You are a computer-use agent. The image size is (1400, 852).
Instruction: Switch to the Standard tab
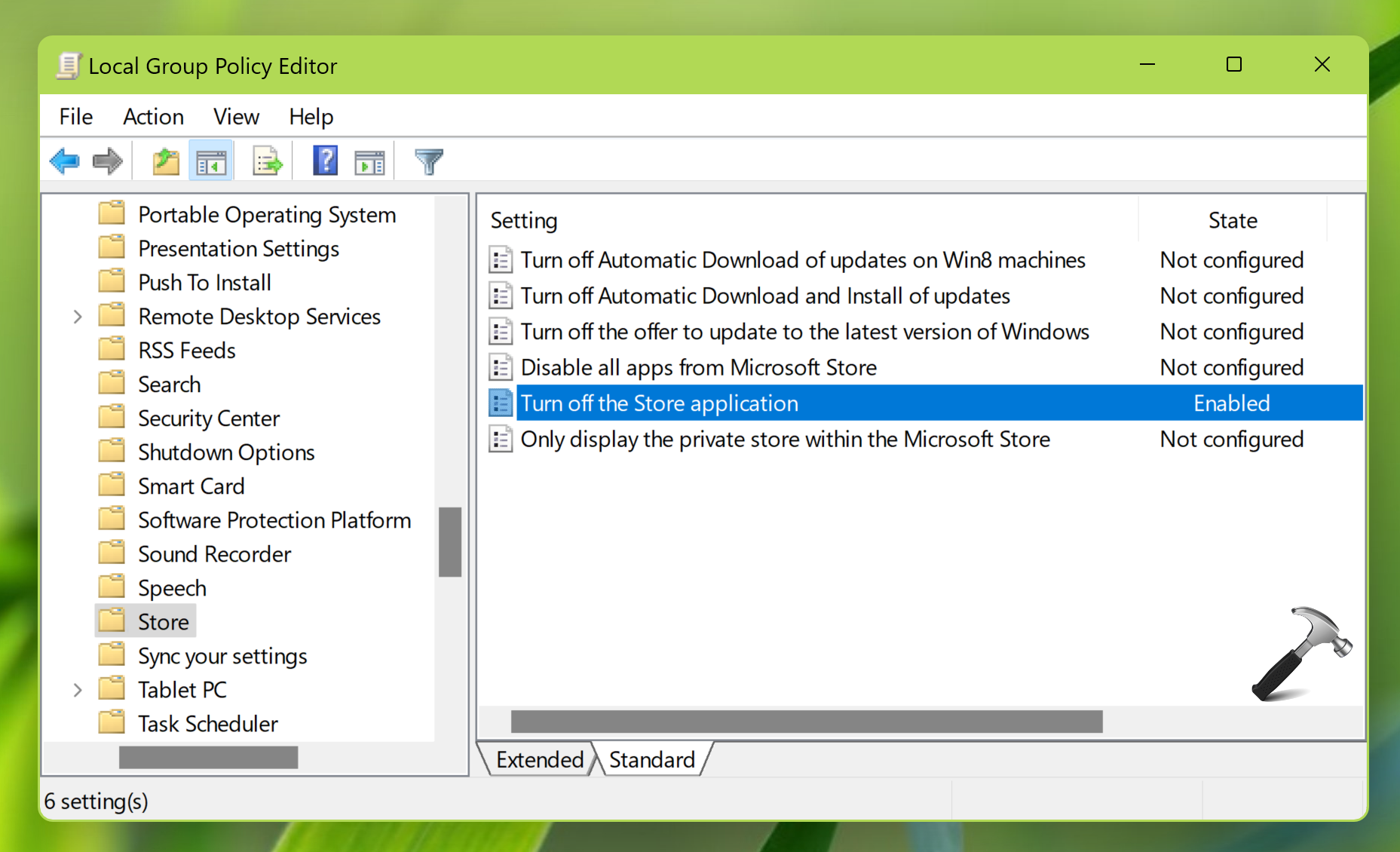pyautogui.click(x=651, y=759)
